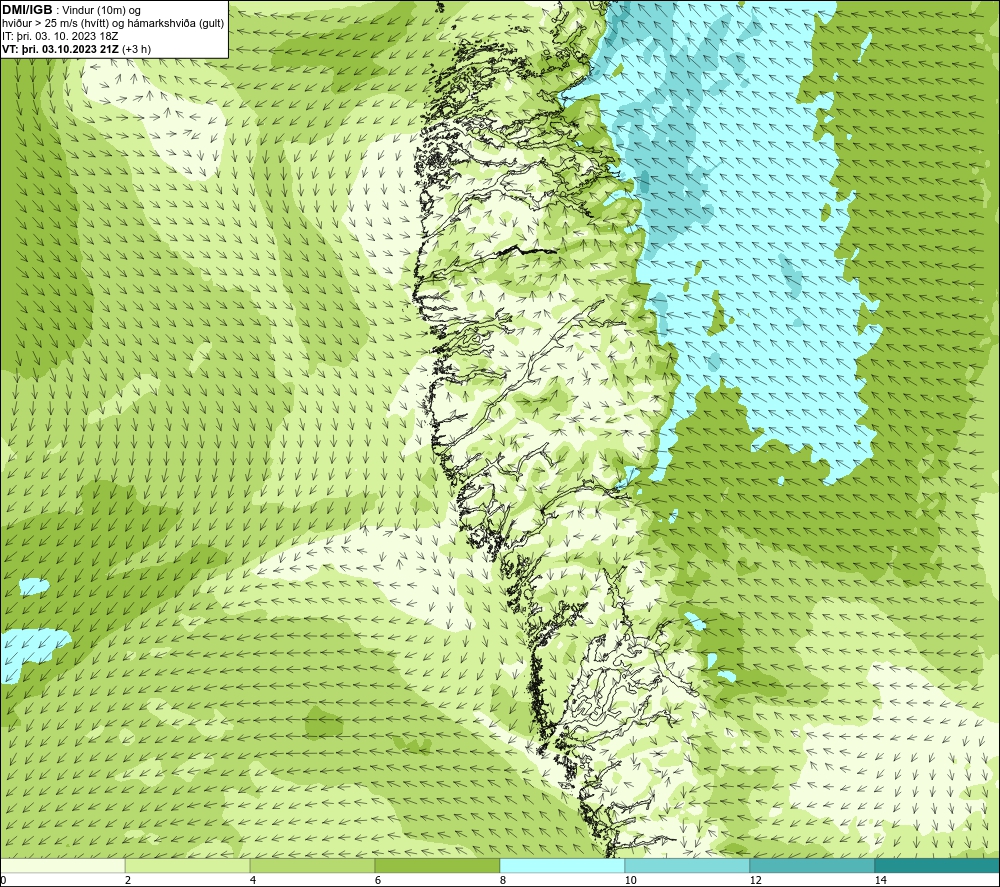
Task: Click the '10' tick label on the scale
Action: point(630,880)
